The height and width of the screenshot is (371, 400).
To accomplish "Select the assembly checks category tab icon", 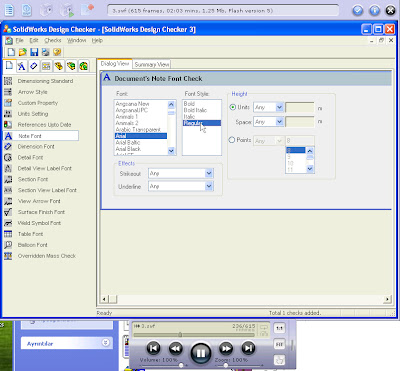I will tap(71, 66).
